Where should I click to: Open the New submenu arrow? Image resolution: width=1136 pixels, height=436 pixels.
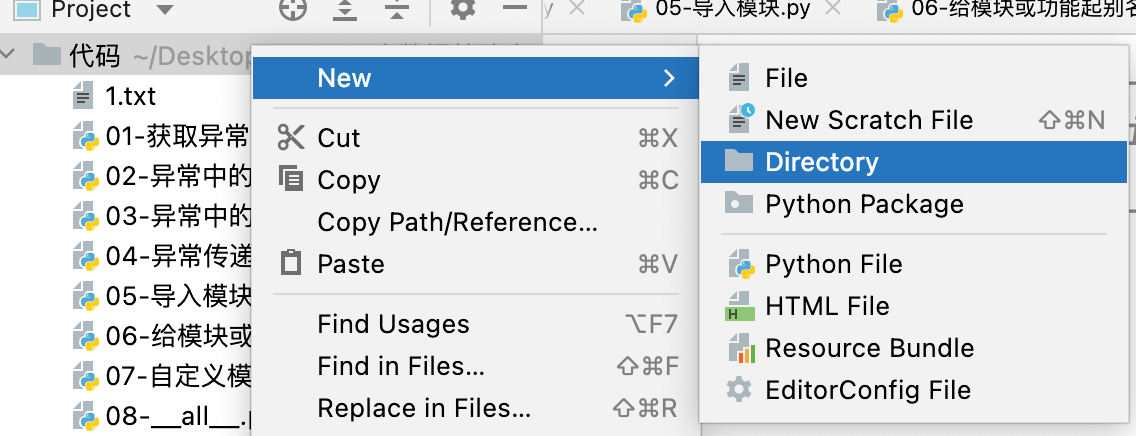(669, 78)
